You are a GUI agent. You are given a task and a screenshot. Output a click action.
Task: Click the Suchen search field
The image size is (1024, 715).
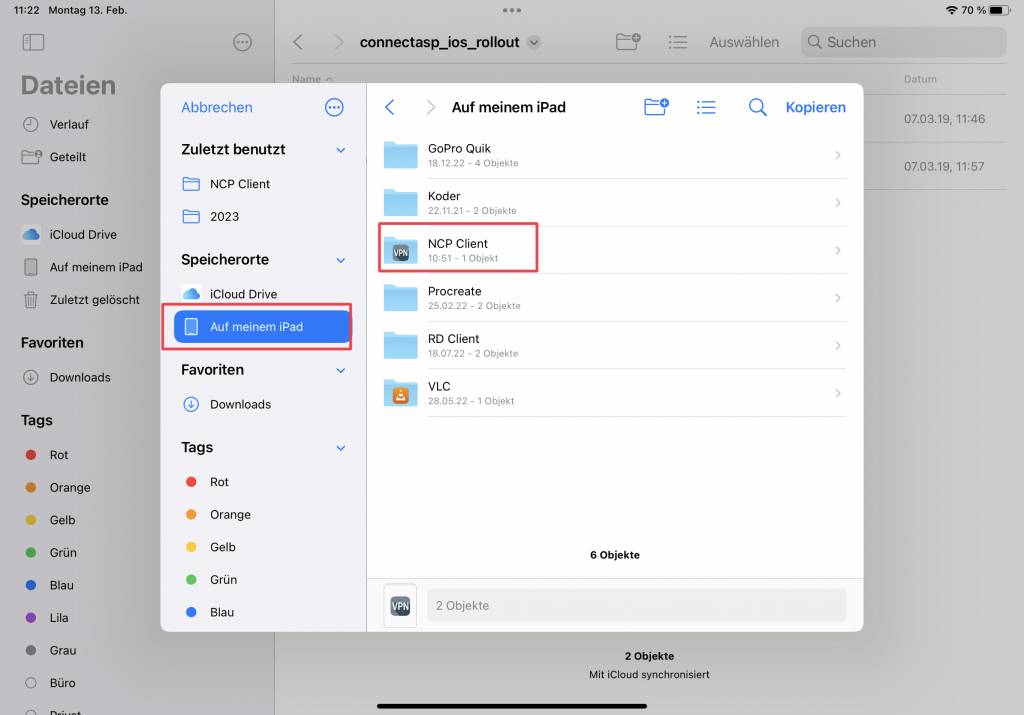(x=903, y=42)
